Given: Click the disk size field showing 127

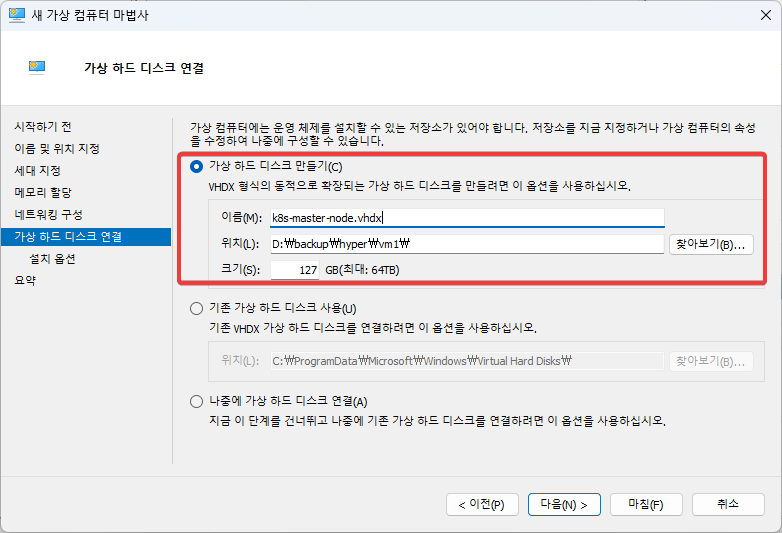Looking at the screenshot, I should 295,270.
